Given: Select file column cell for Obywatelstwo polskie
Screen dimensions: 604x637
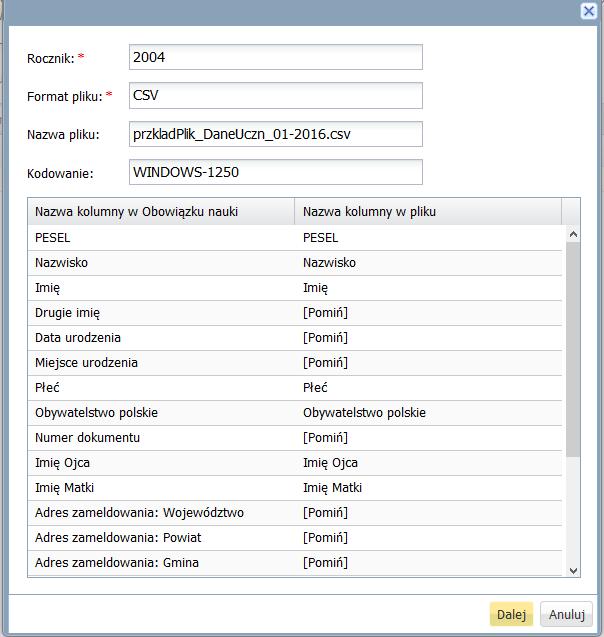Looking at the screenshot, I should pyautogui.click(x=428, y=413).
